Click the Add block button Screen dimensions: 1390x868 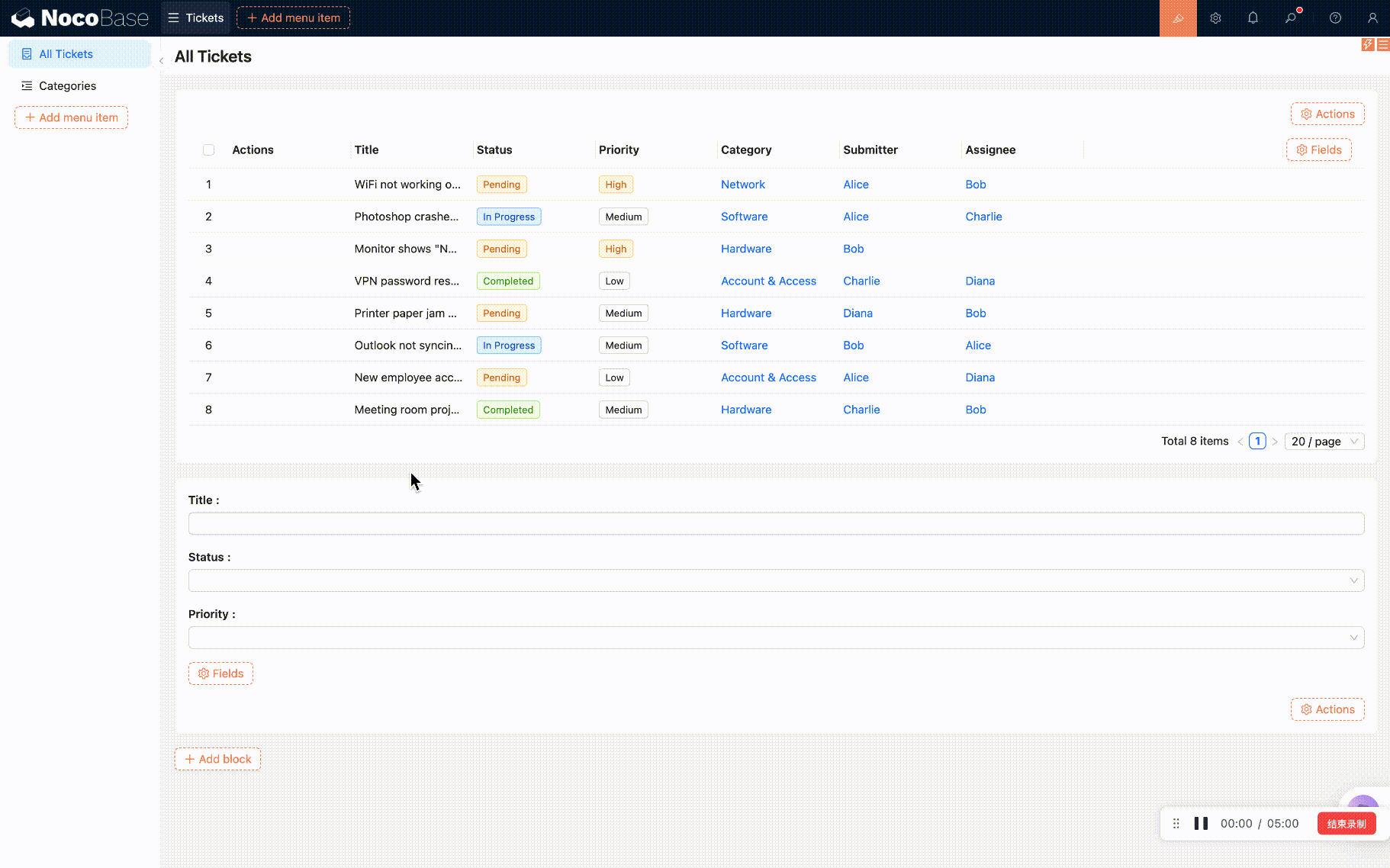pyautogui.click(x=217, y=759)
